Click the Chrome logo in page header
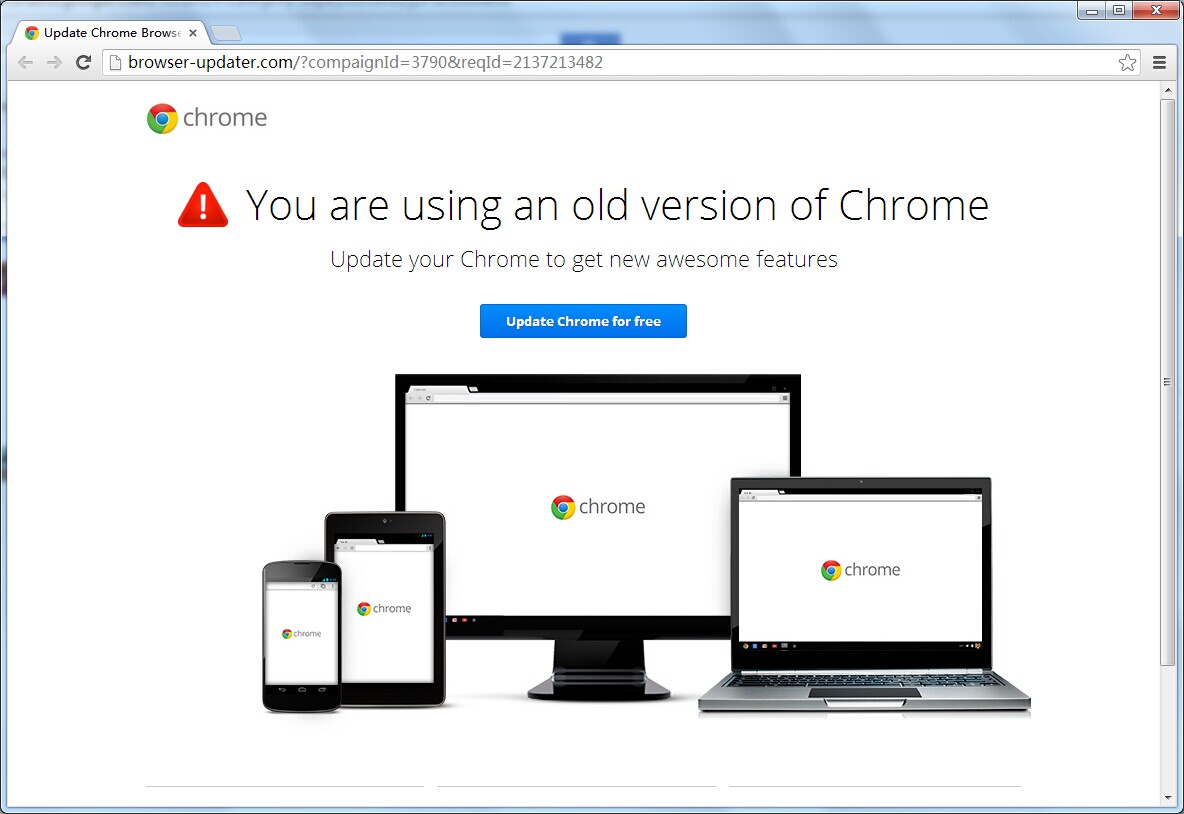Viewport: 1184px width, 814px height. (x=207, y=119)
